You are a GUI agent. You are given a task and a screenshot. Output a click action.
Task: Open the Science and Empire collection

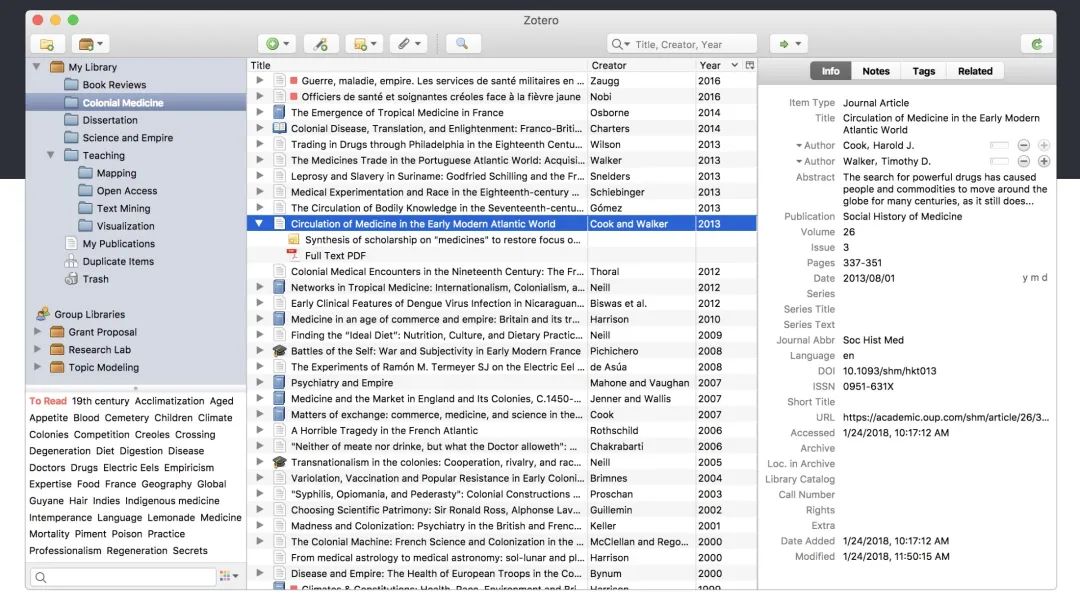pyautogui.click(x=128, y=138)
